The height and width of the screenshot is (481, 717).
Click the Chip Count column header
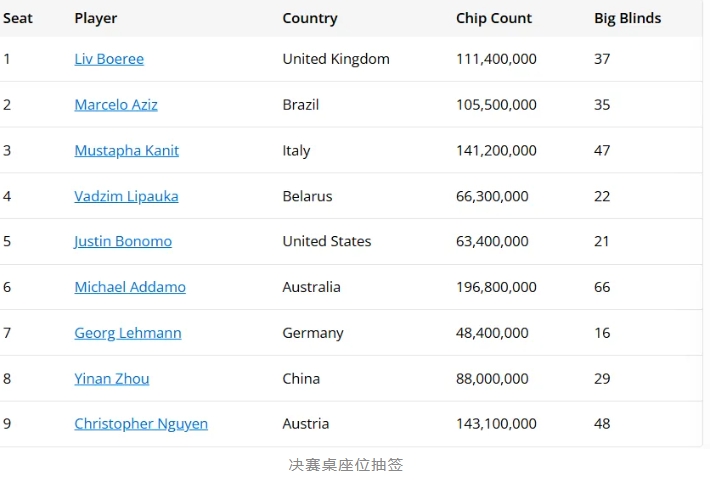494,18
